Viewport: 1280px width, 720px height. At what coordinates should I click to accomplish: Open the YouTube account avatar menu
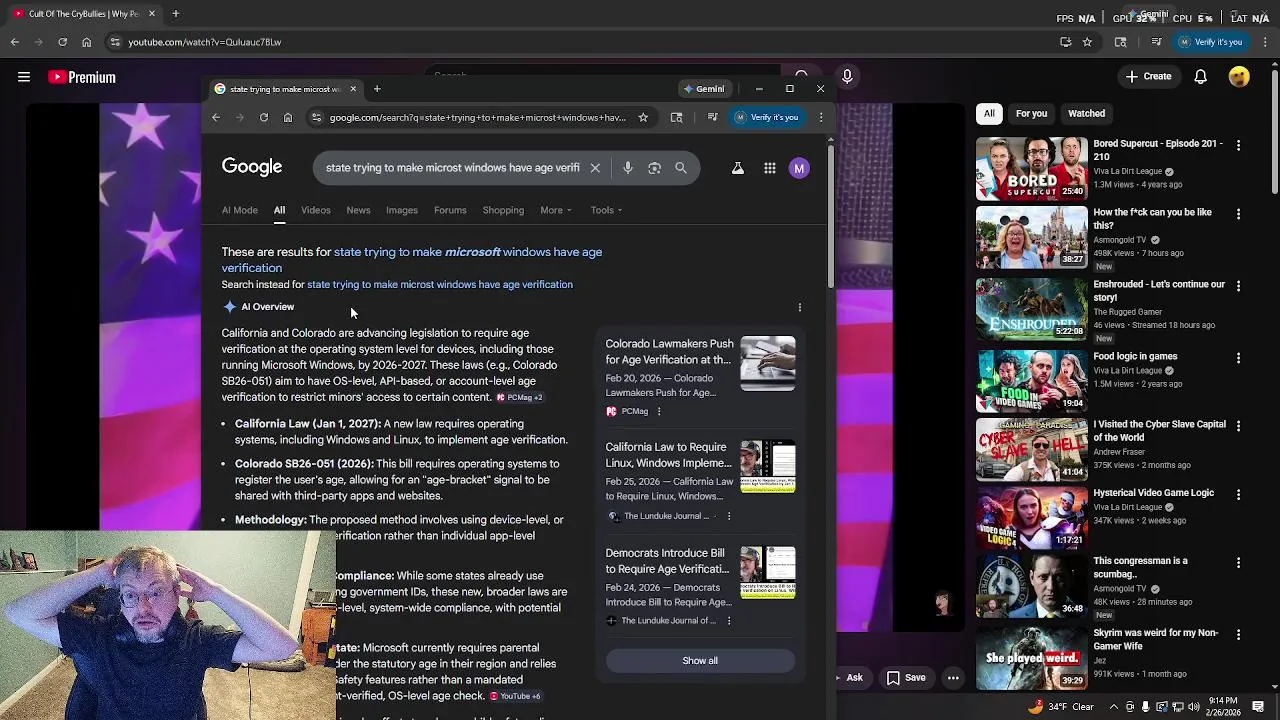1239,77
